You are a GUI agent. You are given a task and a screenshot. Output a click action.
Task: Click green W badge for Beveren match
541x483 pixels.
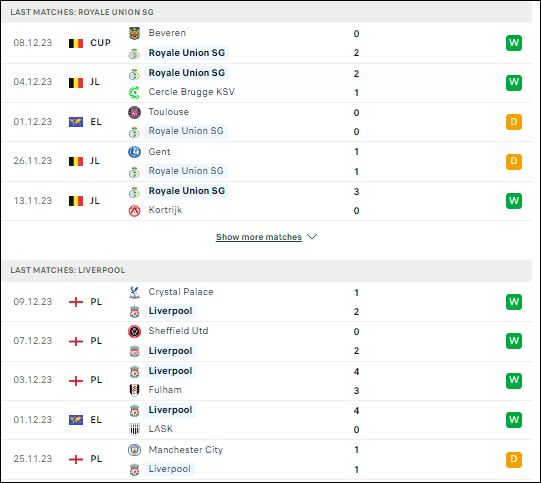click(514, 43)
